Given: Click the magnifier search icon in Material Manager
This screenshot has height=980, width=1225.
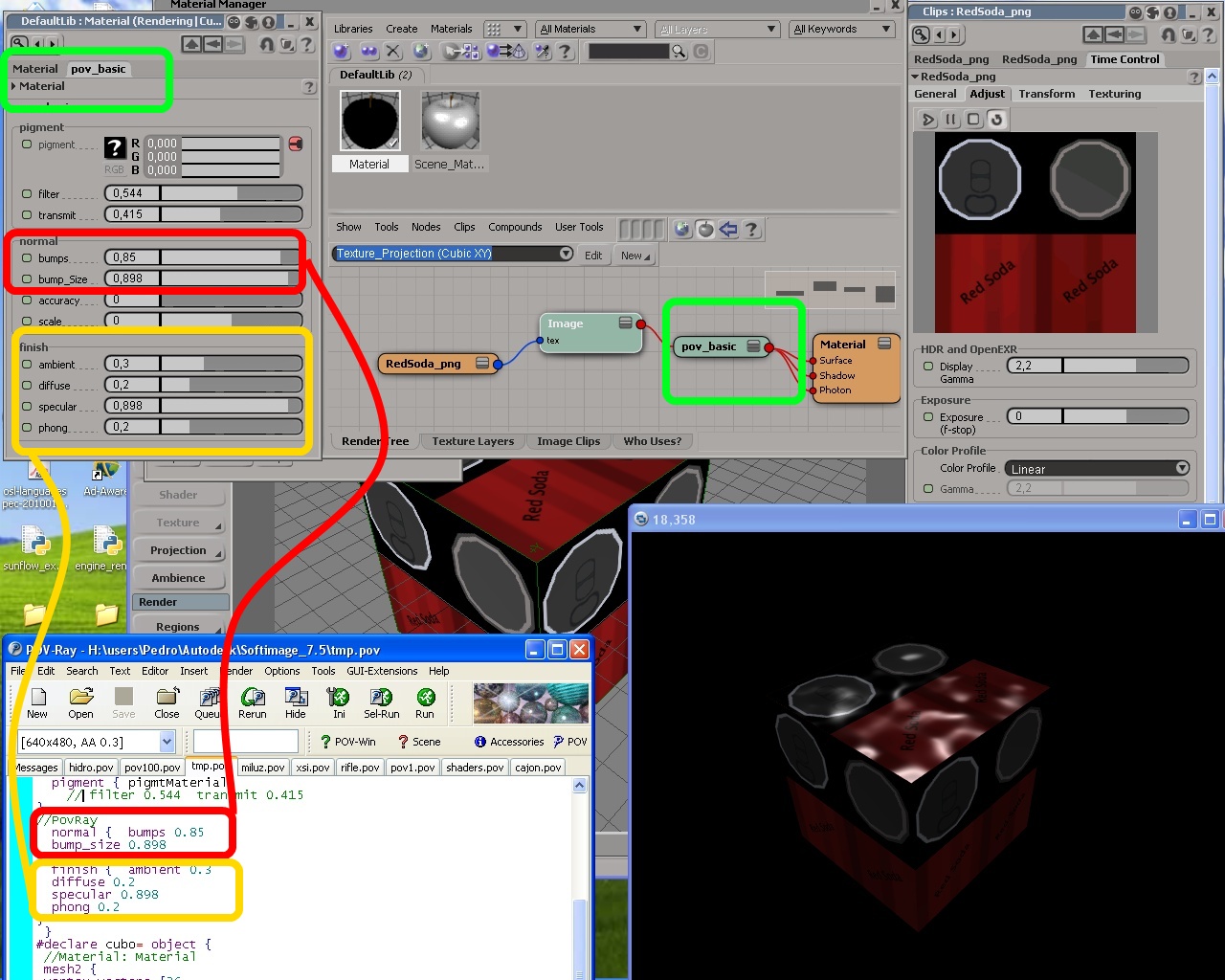Looking at the screenshot, I should (x=679, y=52).
